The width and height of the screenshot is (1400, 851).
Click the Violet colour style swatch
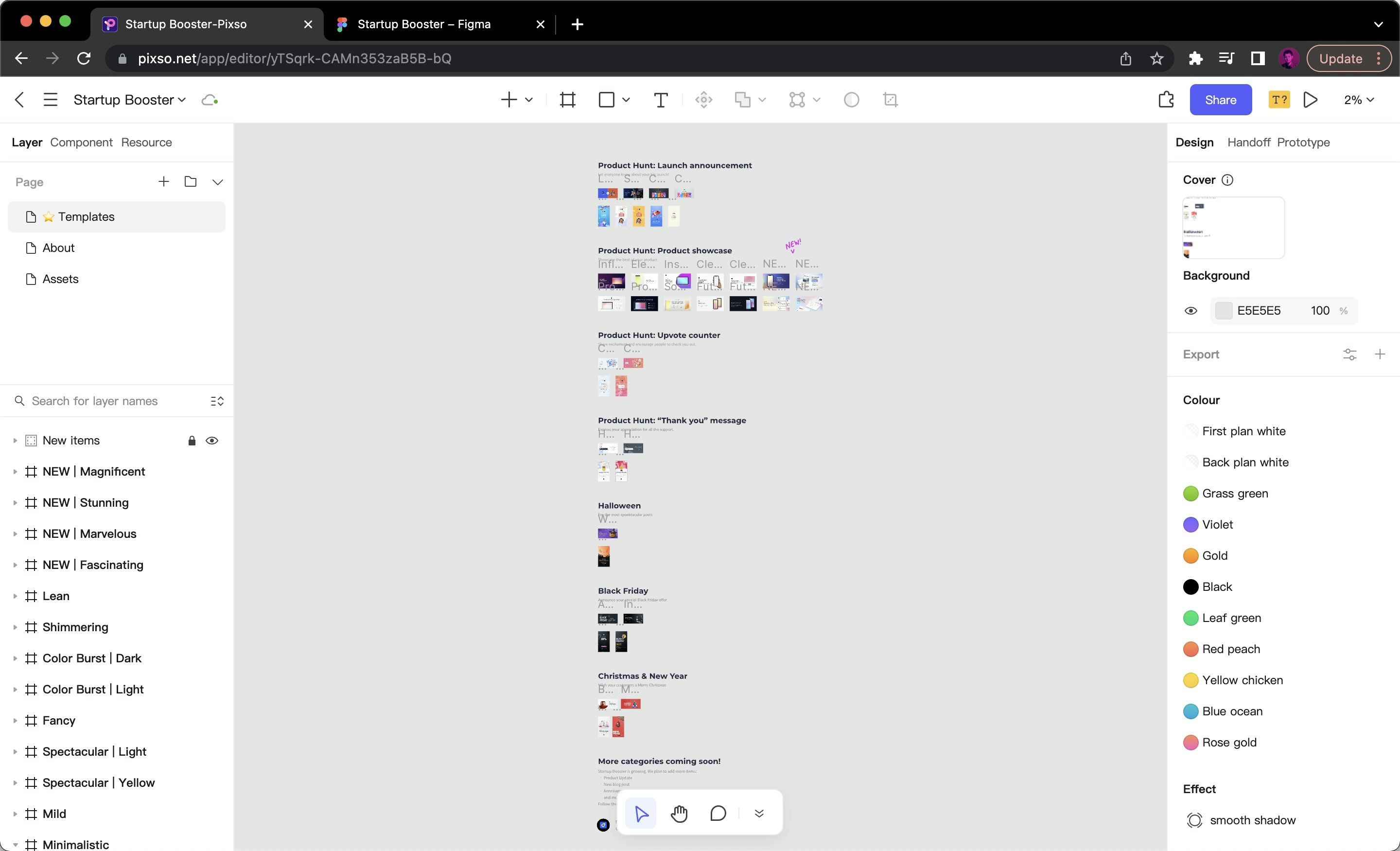1190,525
